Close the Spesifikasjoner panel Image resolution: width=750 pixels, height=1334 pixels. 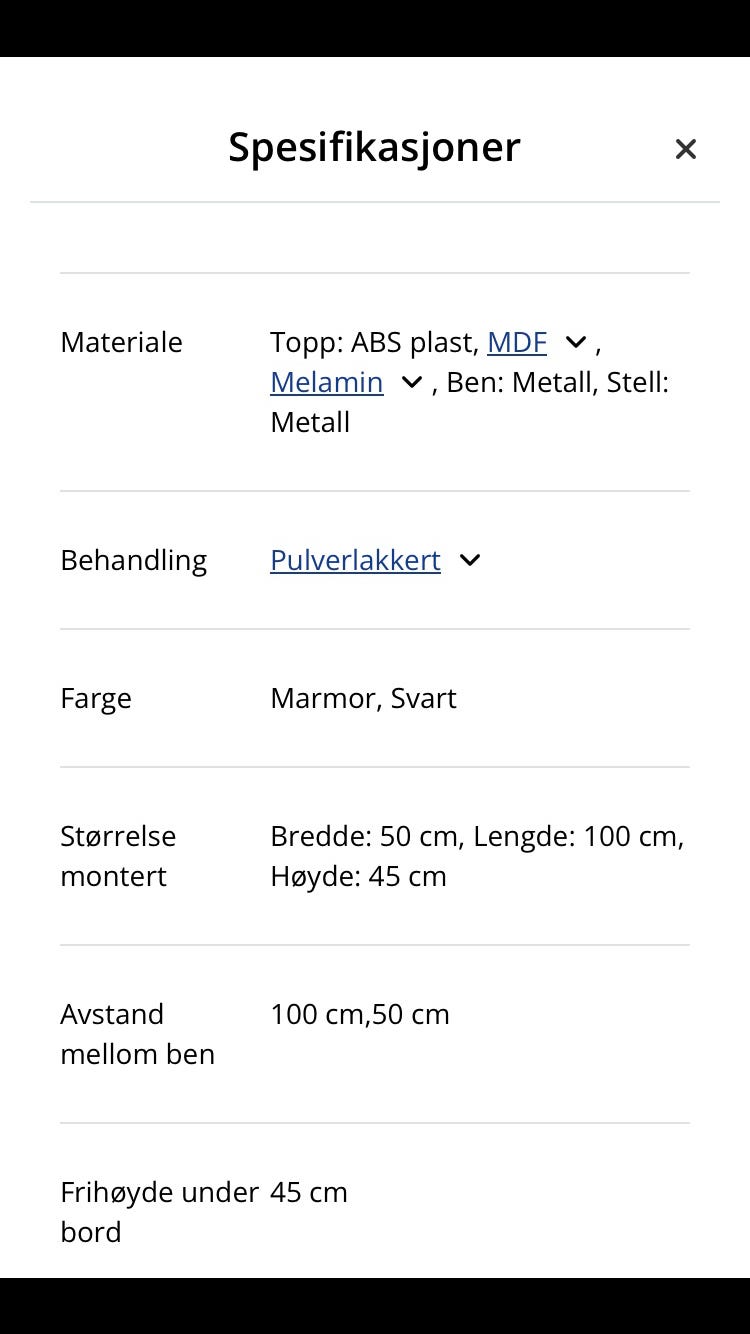[685, 149]
